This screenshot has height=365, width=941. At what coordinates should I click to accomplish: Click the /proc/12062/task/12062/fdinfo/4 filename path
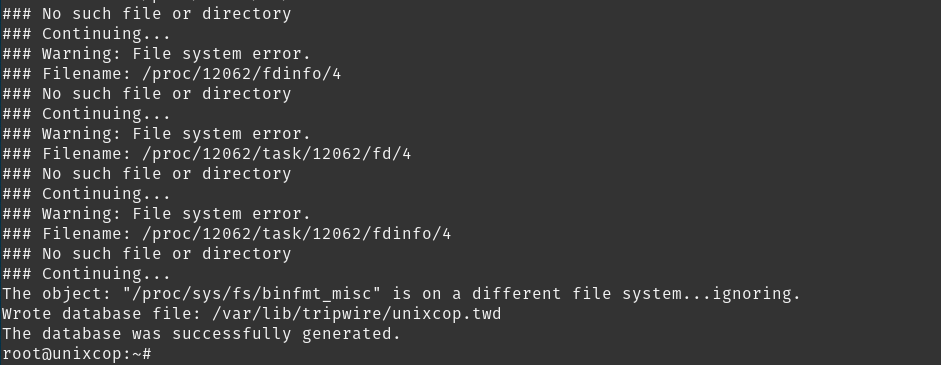[x=296, y=234]
